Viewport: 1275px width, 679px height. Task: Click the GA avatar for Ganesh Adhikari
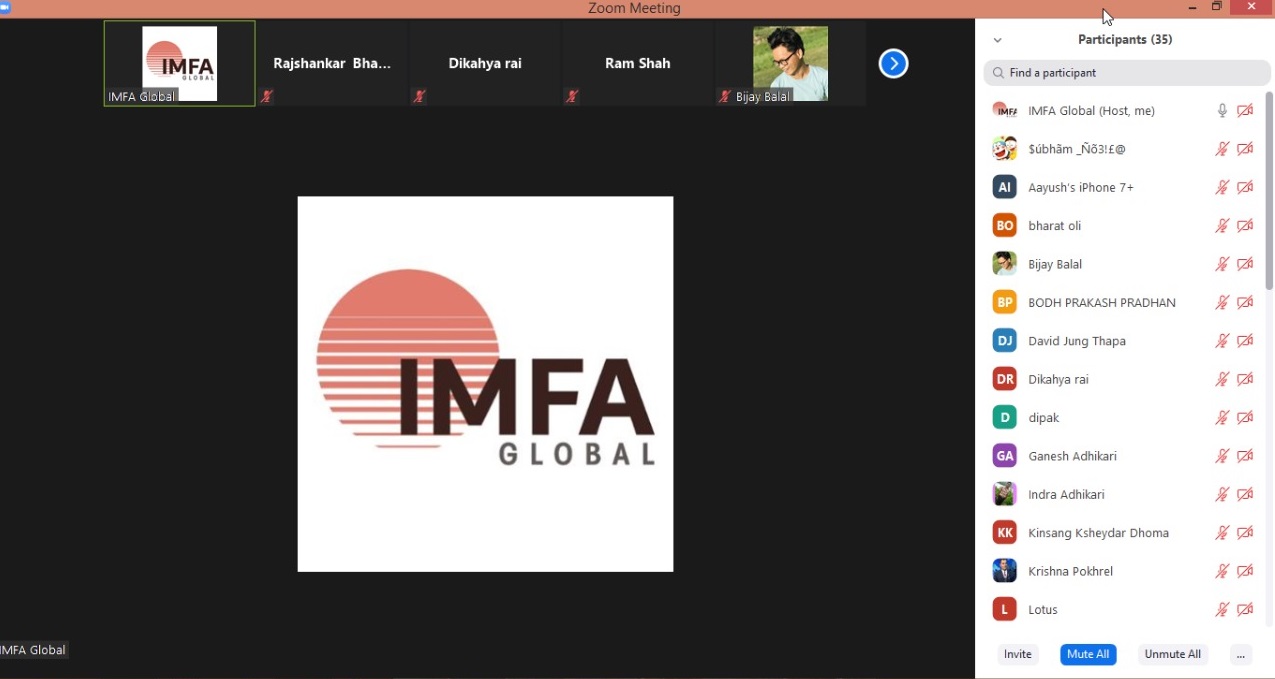click(1004, 456)
